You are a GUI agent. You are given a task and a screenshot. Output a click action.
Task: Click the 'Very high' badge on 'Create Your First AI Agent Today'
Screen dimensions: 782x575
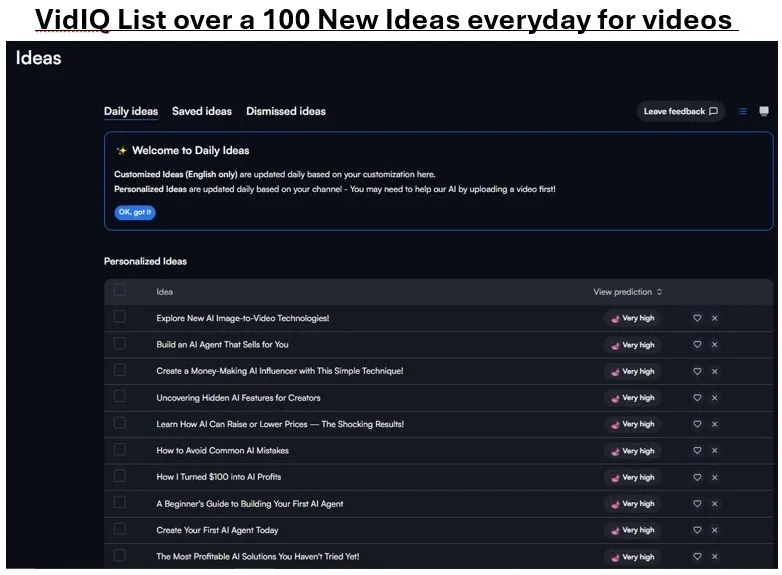[x=632, y=531]
